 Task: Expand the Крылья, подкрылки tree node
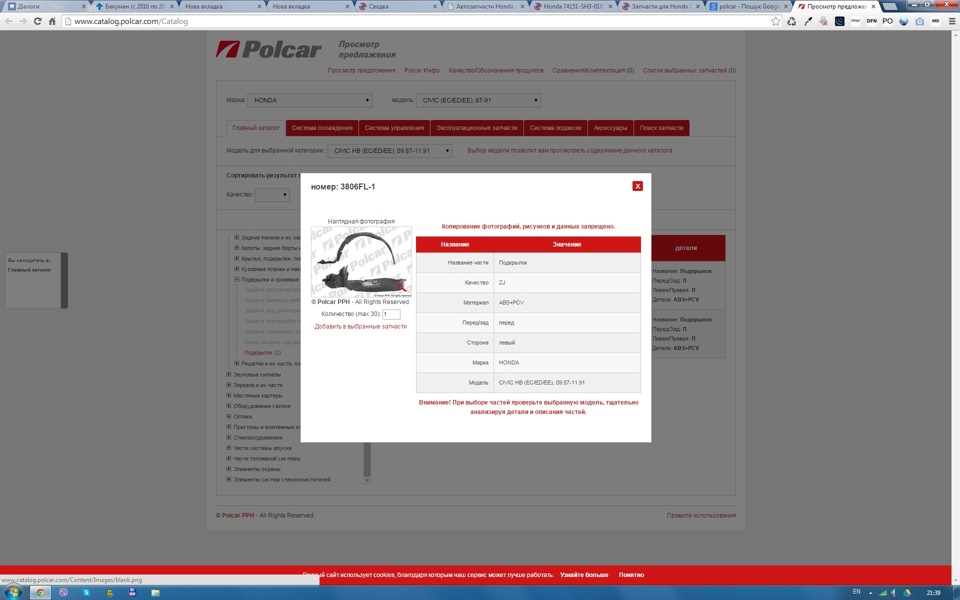pyautogui.click(x=236, y=258)
